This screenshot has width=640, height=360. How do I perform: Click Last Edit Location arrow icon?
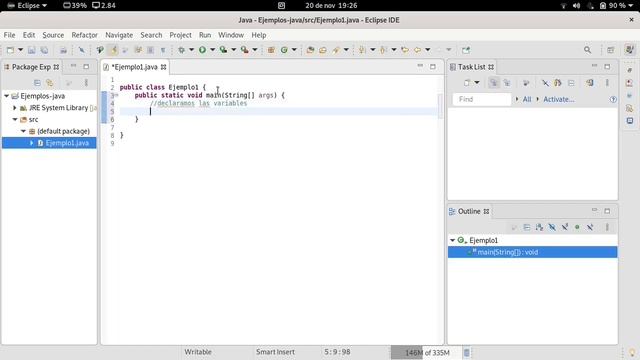(405, 50)
